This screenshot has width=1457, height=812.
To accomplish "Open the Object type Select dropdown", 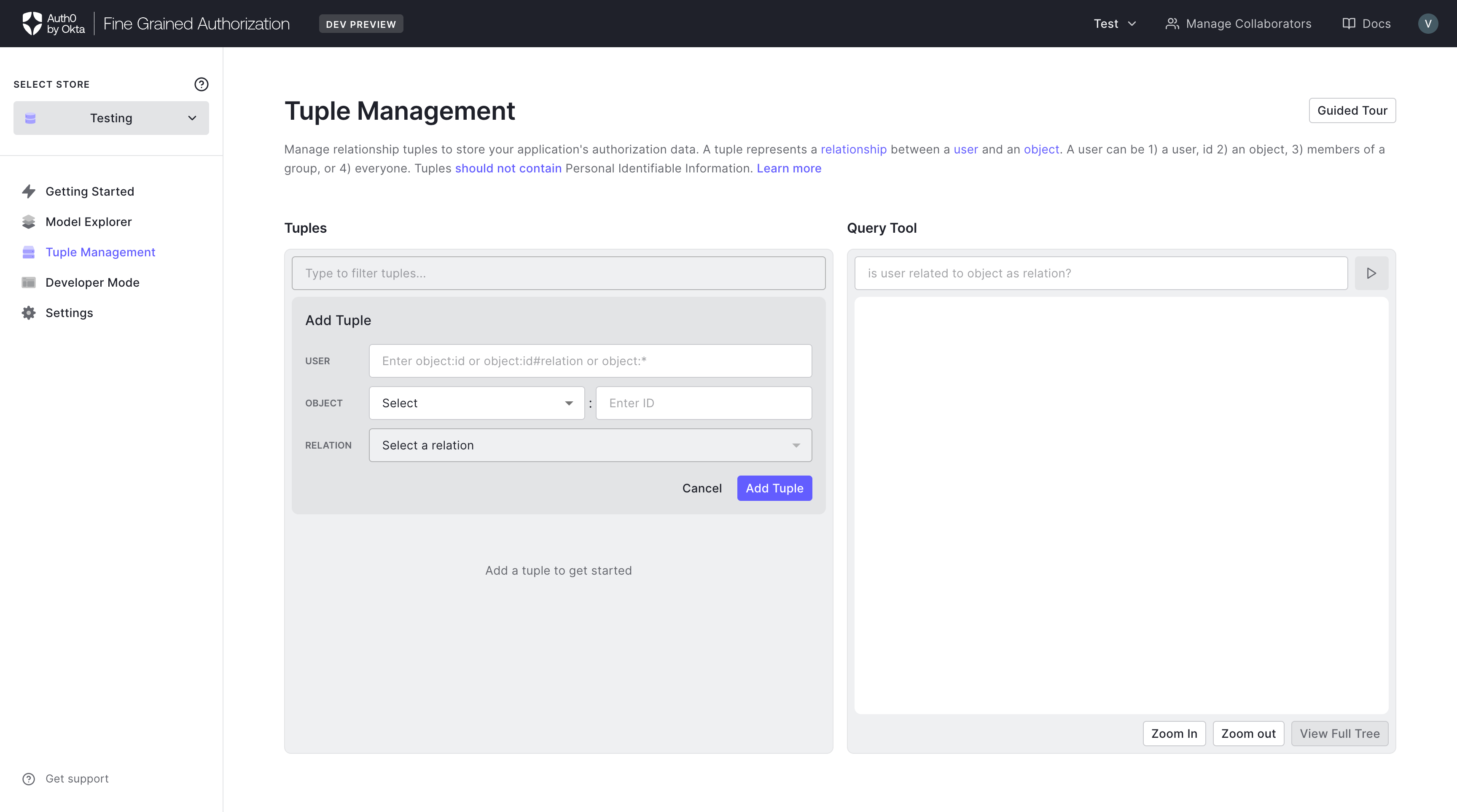I will pyautogui.click(x=477, y=403).
